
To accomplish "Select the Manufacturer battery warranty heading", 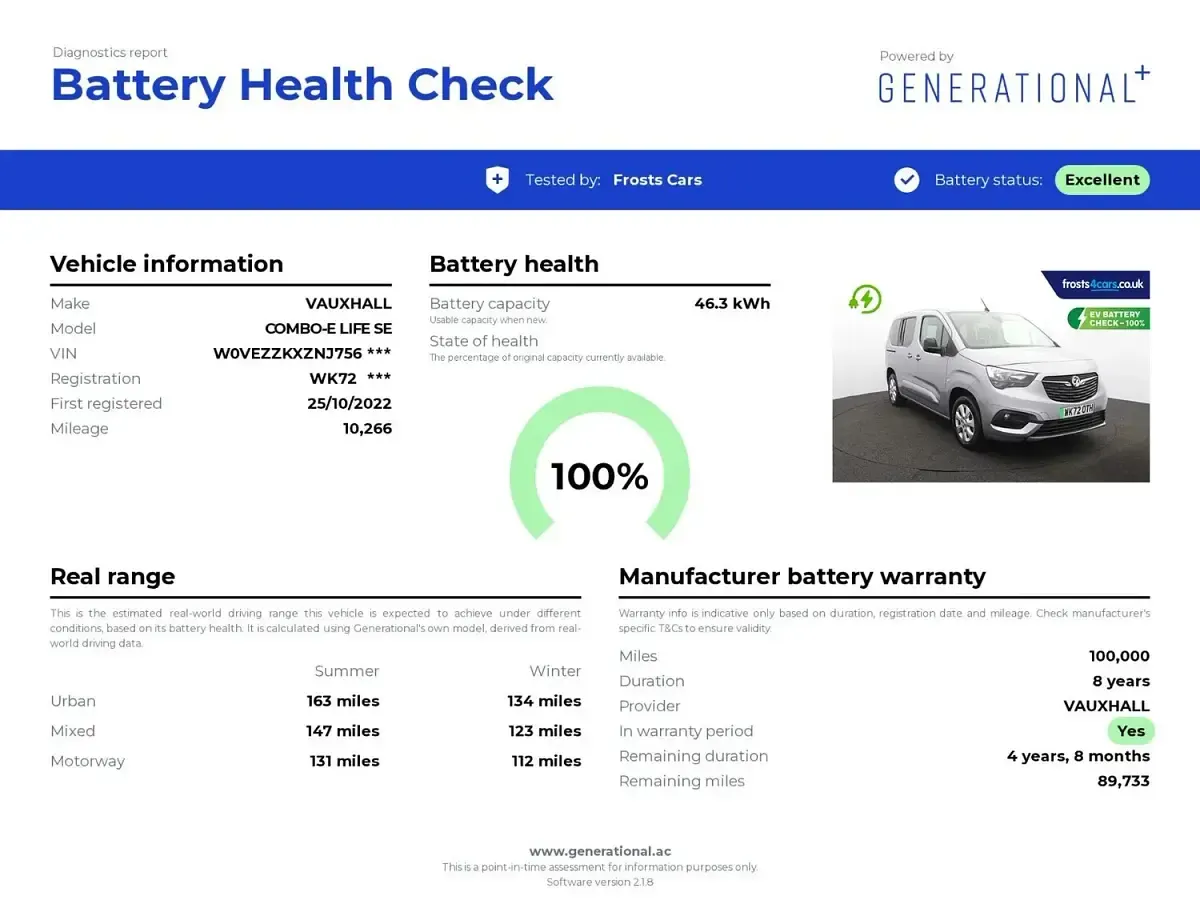I will coord(802,577).
